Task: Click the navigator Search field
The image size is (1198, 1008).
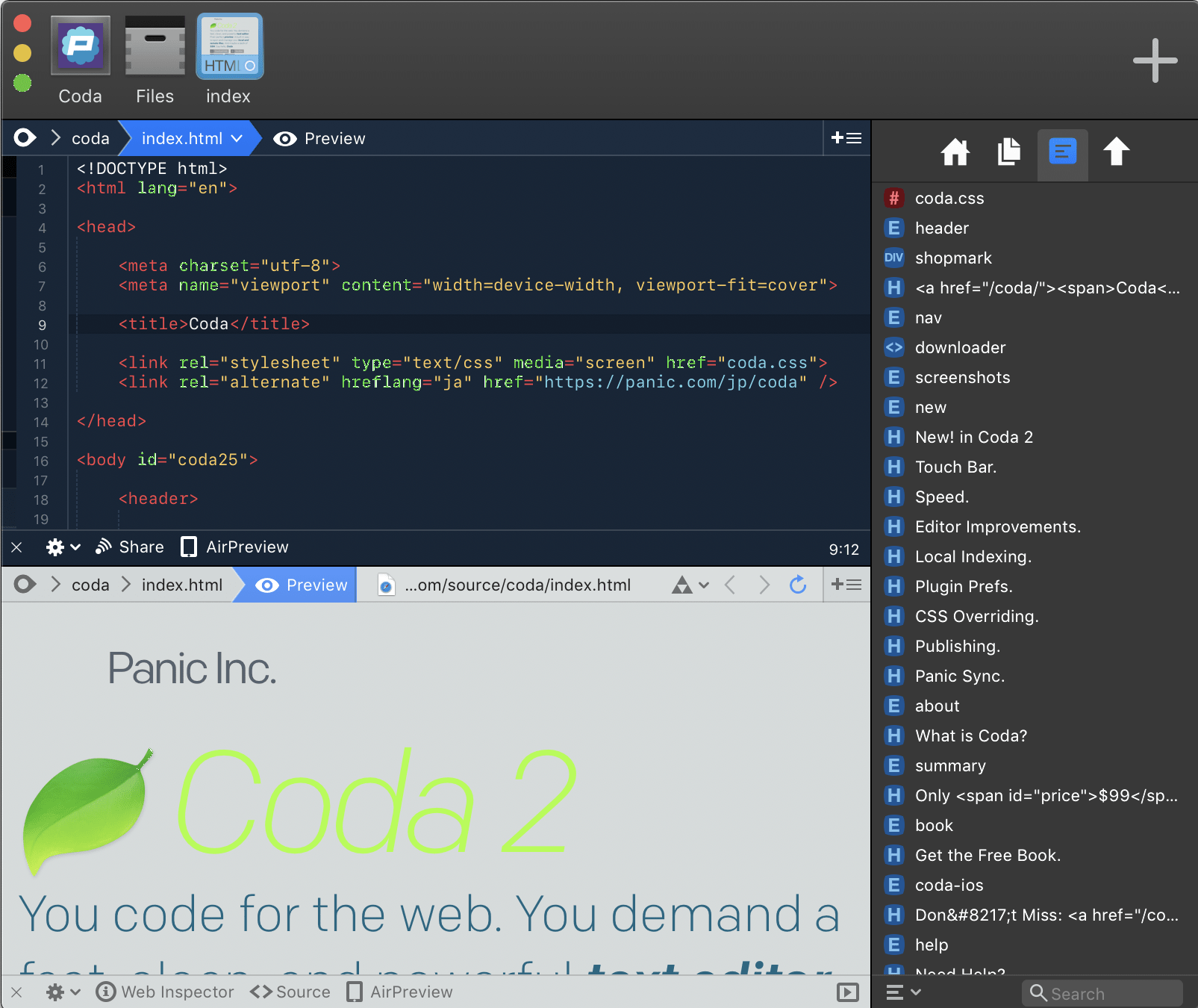Action: (1102, 993)
